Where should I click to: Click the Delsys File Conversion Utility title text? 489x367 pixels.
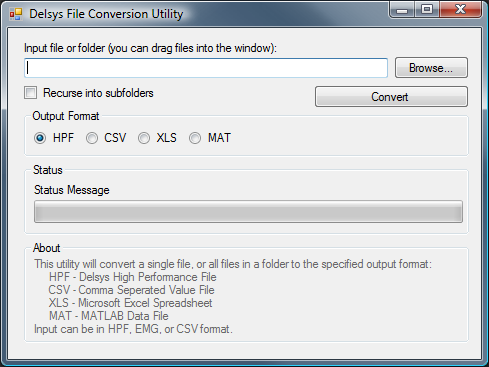click(x=106, y=14)
